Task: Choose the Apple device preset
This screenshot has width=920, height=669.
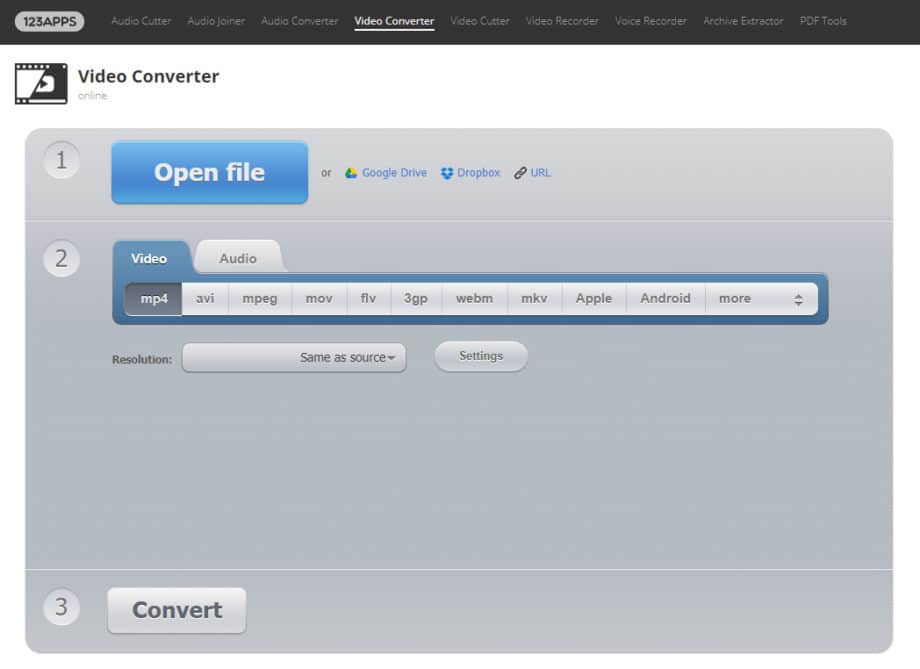Action: tap(593, 298)
